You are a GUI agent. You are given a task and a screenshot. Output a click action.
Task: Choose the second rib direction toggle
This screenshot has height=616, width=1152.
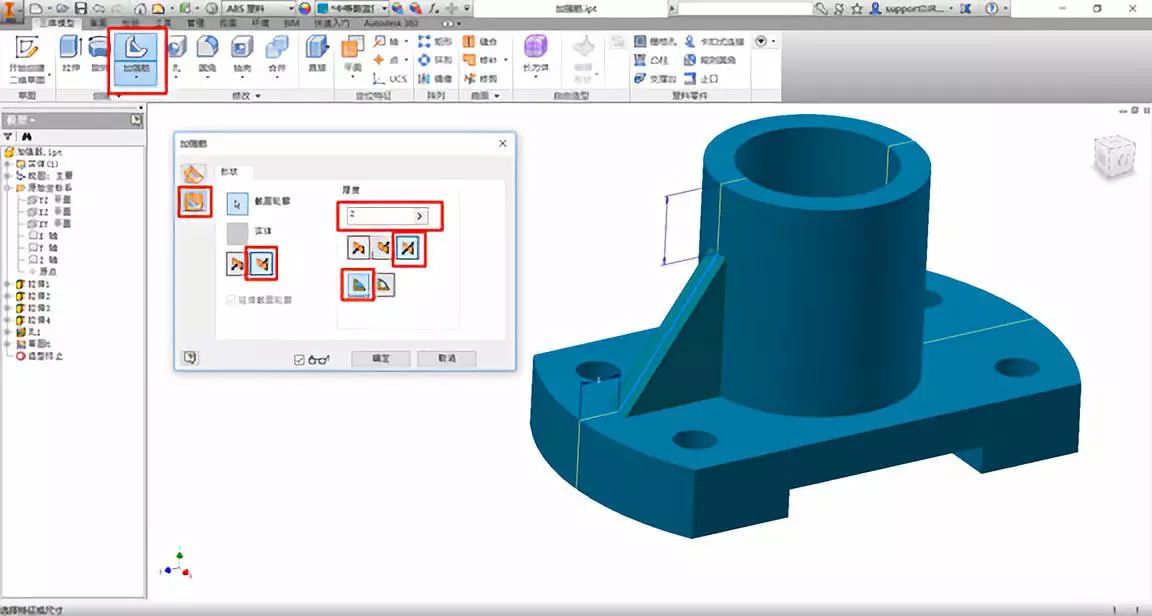260,263
